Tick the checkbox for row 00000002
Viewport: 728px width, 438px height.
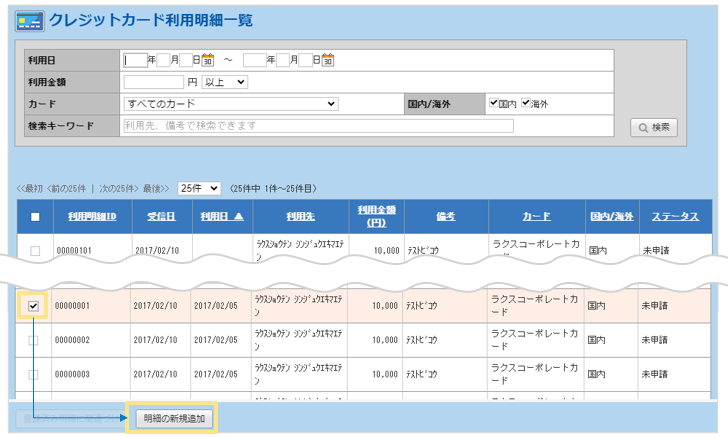(34, 341)
